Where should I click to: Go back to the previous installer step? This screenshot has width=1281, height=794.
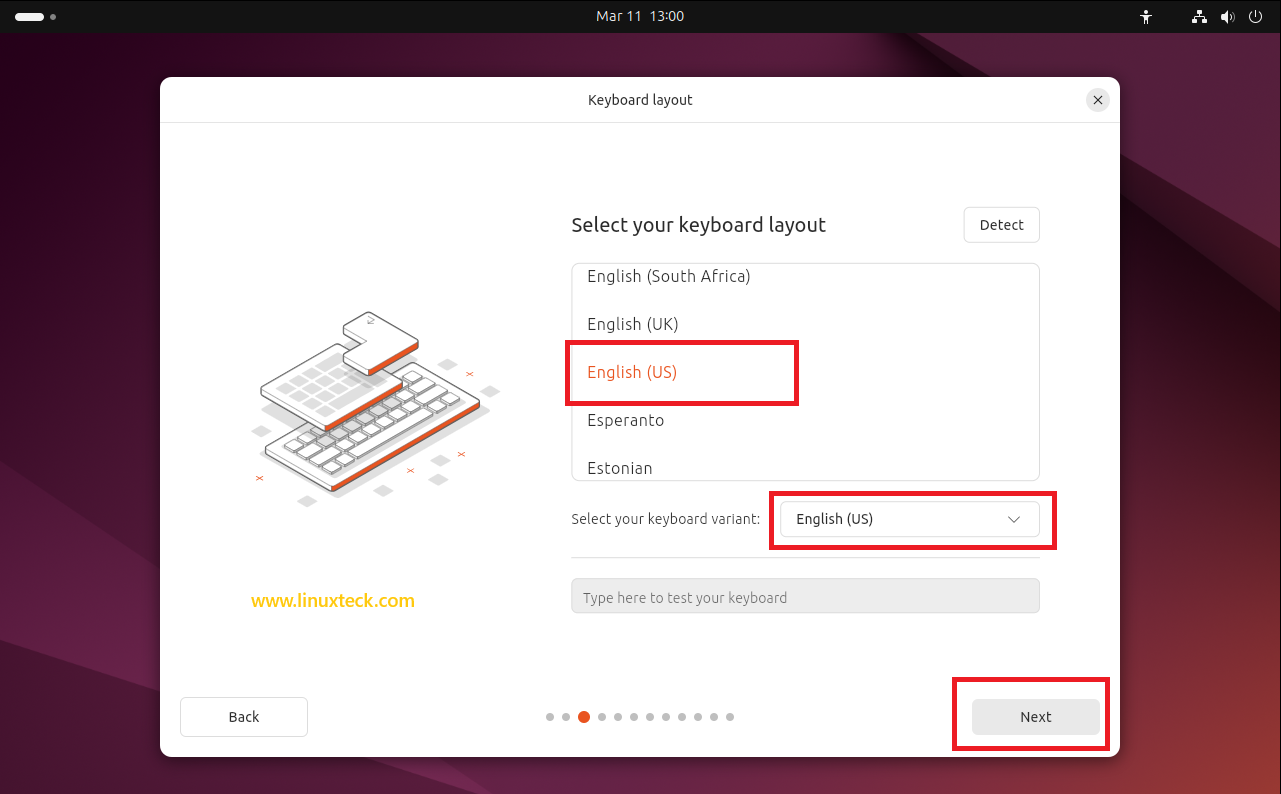(243, 716)
